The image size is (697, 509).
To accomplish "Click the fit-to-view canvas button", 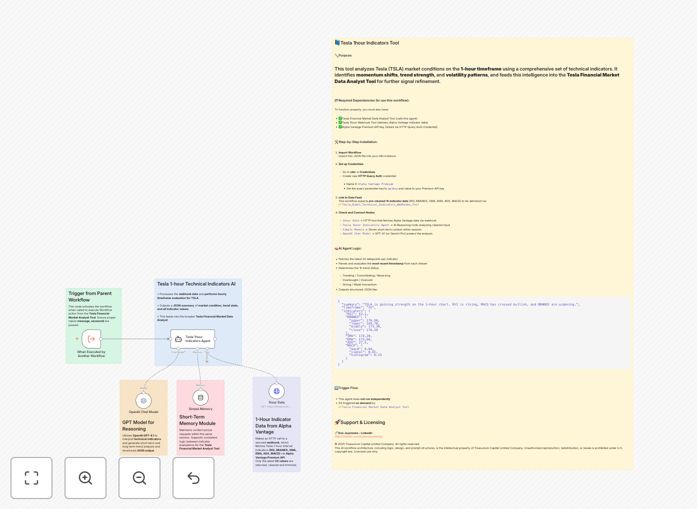I will (x=32, y=478).
